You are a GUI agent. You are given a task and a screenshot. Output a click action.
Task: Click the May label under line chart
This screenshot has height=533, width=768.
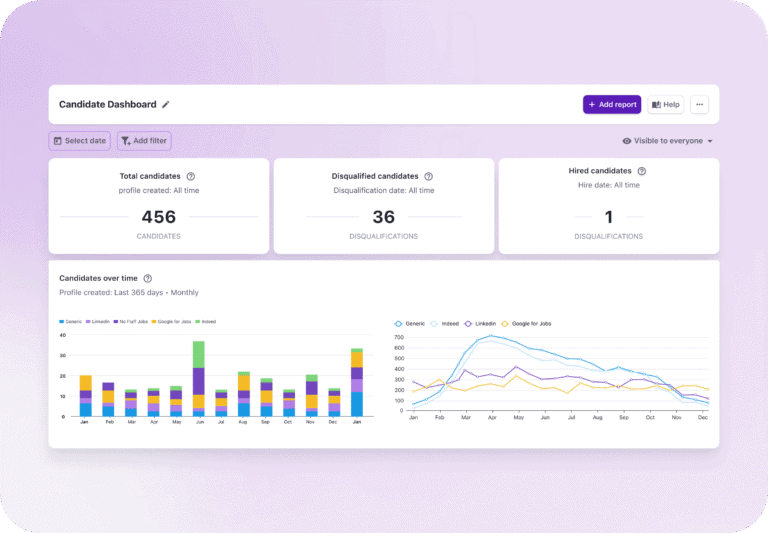519,418
